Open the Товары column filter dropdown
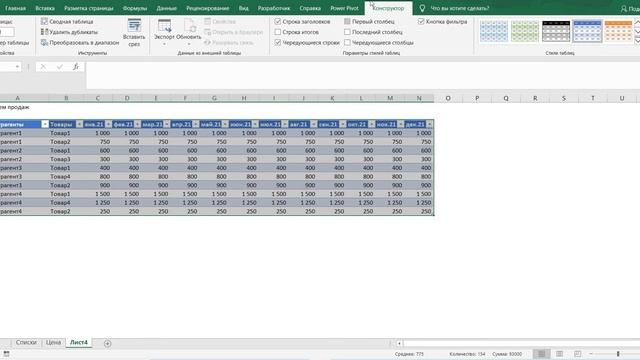This screenshot has height=360, width=640. [x=79, y=124]
